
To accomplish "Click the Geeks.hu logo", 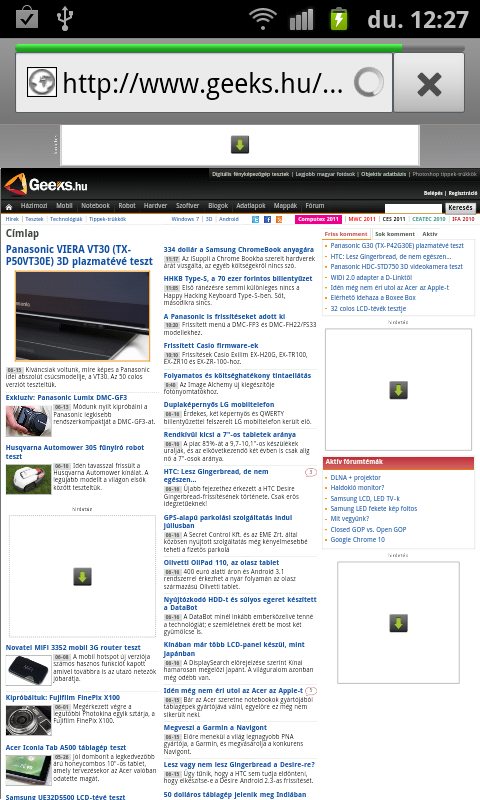I will tap(45, 184).
